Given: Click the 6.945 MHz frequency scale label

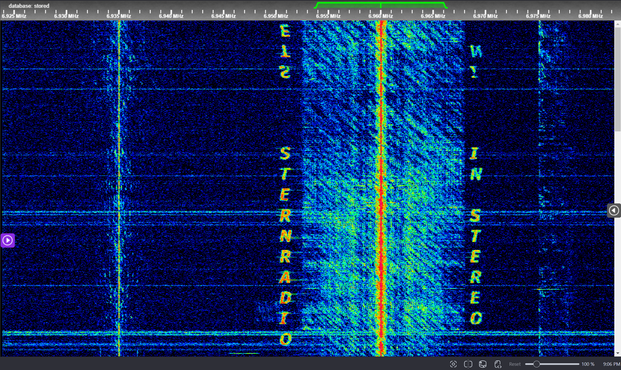Looking at the screenshot, I should pyautogui.click(x=223, y=16).
